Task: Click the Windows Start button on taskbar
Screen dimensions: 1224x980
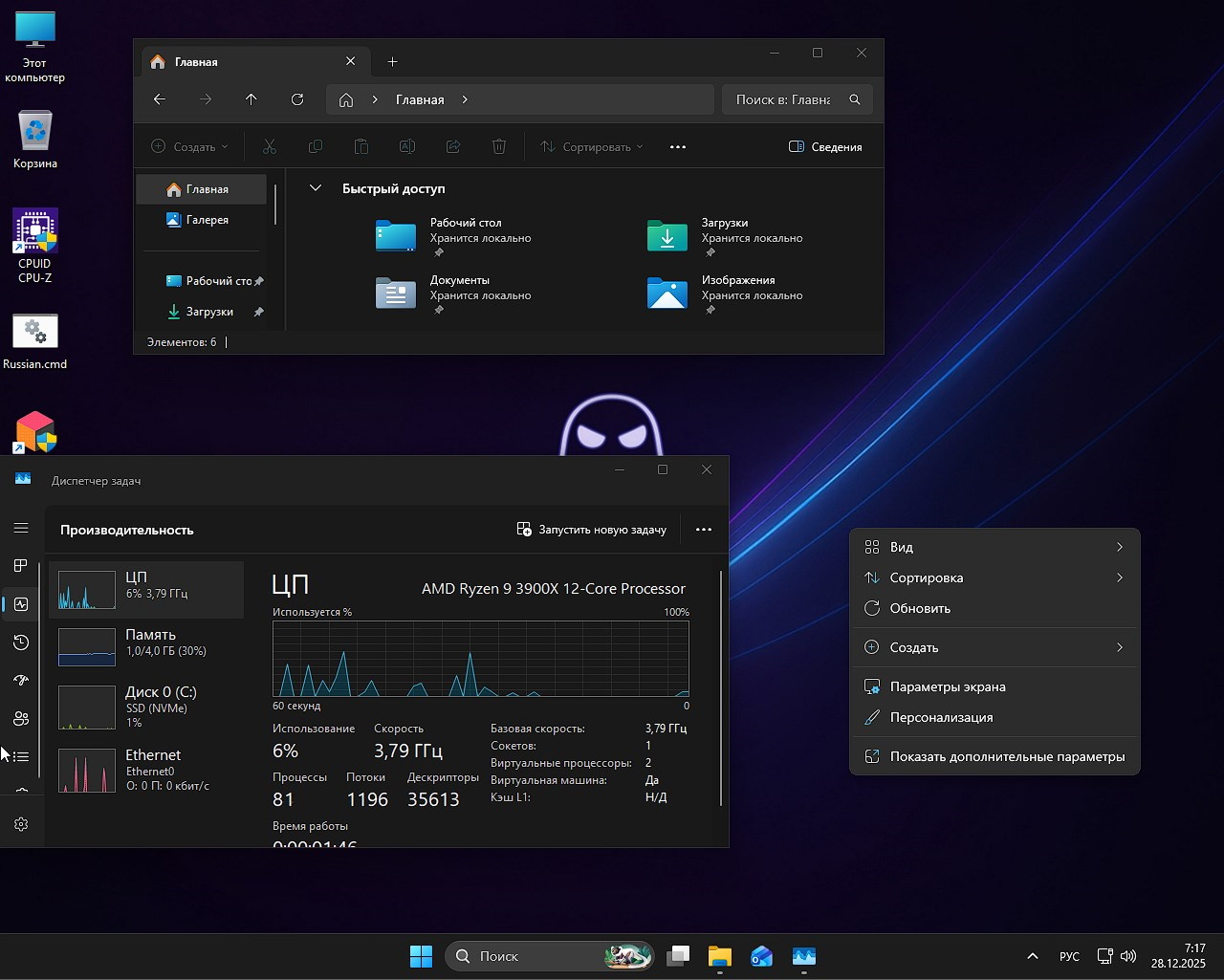Action: [421, 956]
